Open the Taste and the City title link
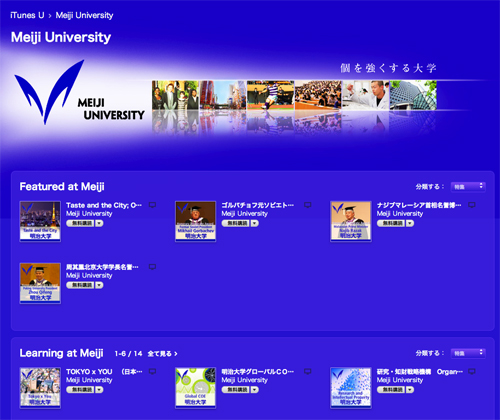500x420 pixels. [104, 205]
